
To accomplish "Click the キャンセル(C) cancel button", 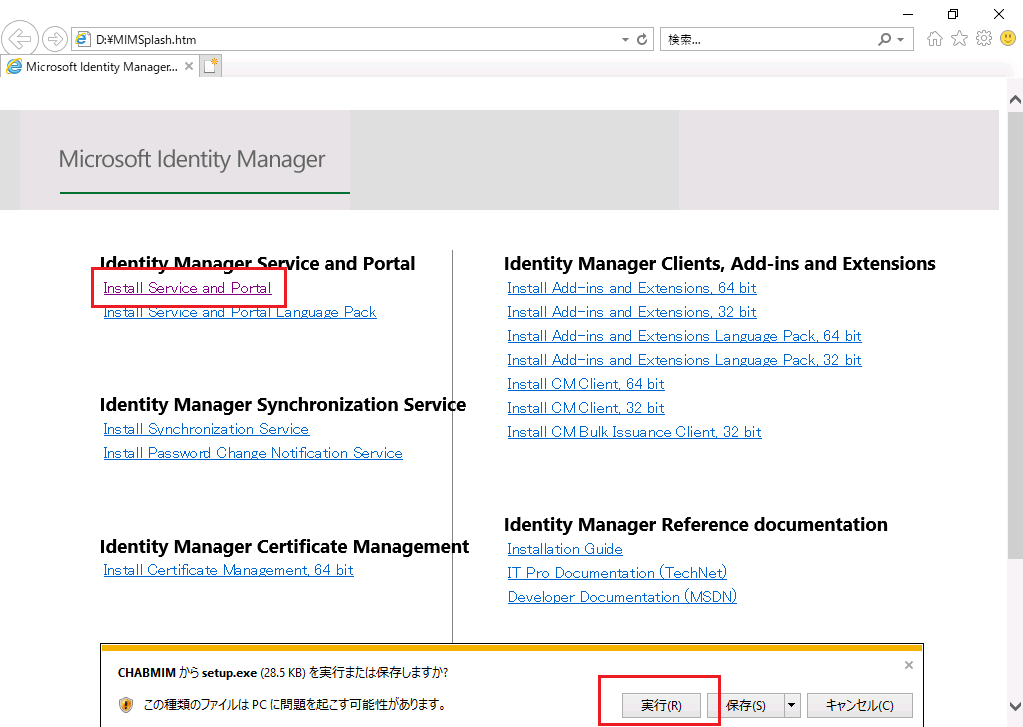I will 859,705.
